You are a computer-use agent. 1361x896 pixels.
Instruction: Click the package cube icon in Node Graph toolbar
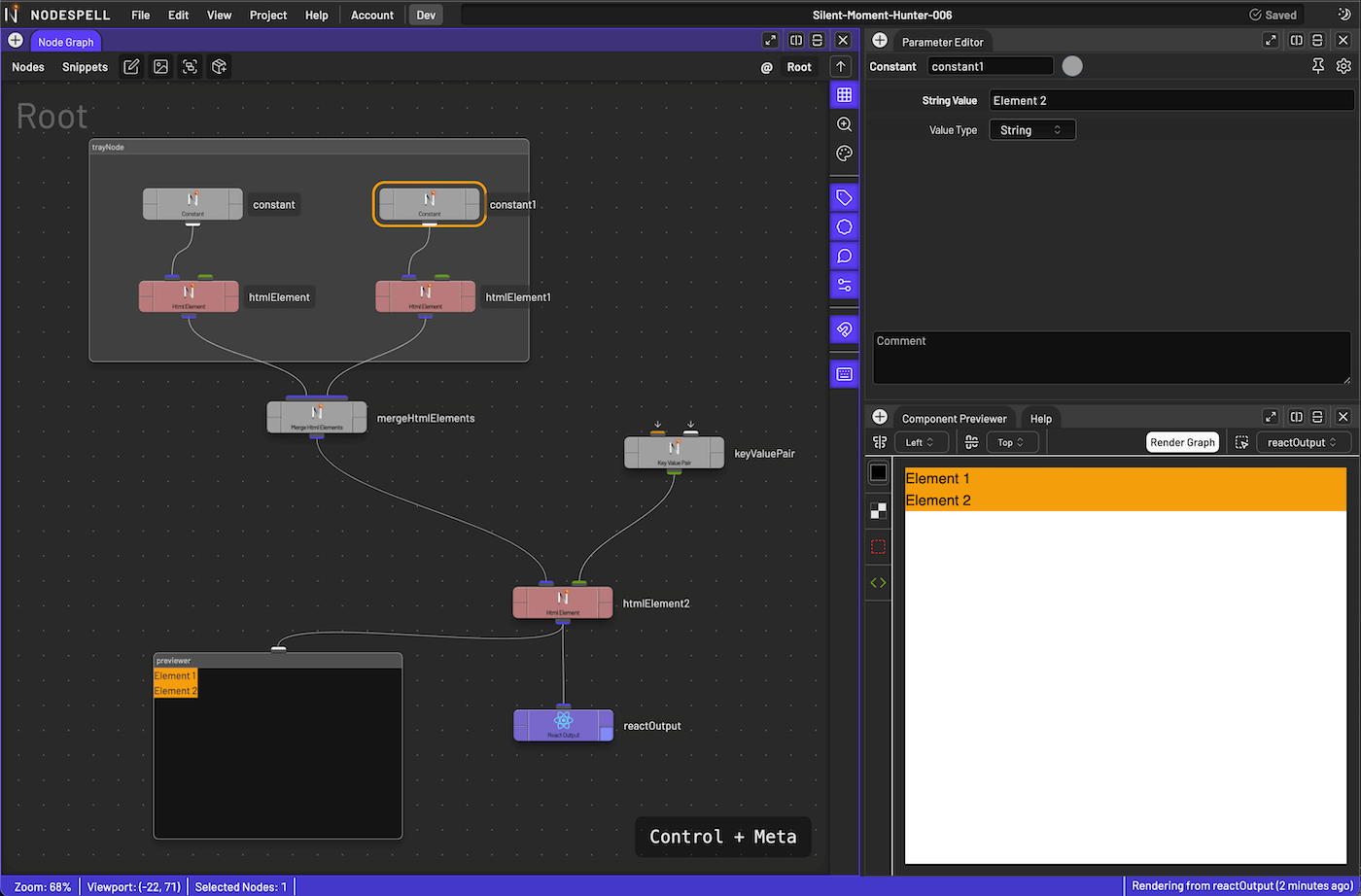tap(220, 67)
